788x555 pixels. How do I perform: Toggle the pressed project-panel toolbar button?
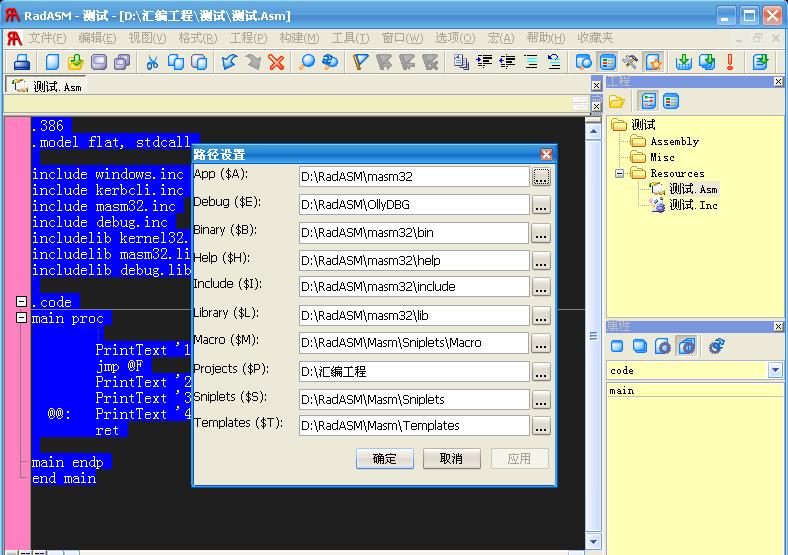(x=608, y=62)
